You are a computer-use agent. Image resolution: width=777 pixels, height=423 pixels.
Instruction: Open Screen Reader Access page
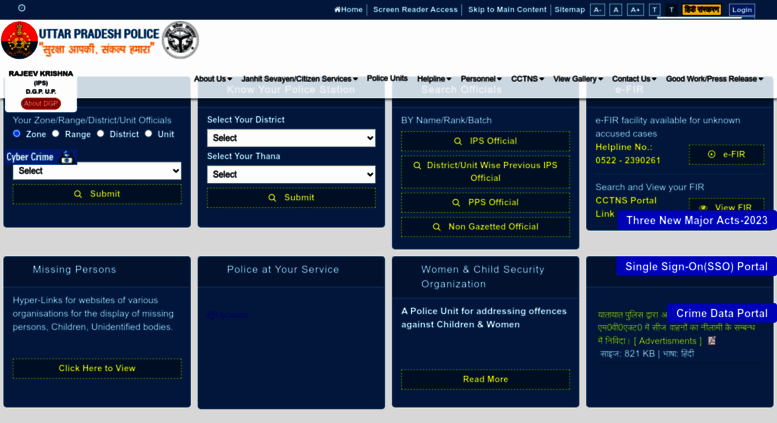tap(415, 9)
